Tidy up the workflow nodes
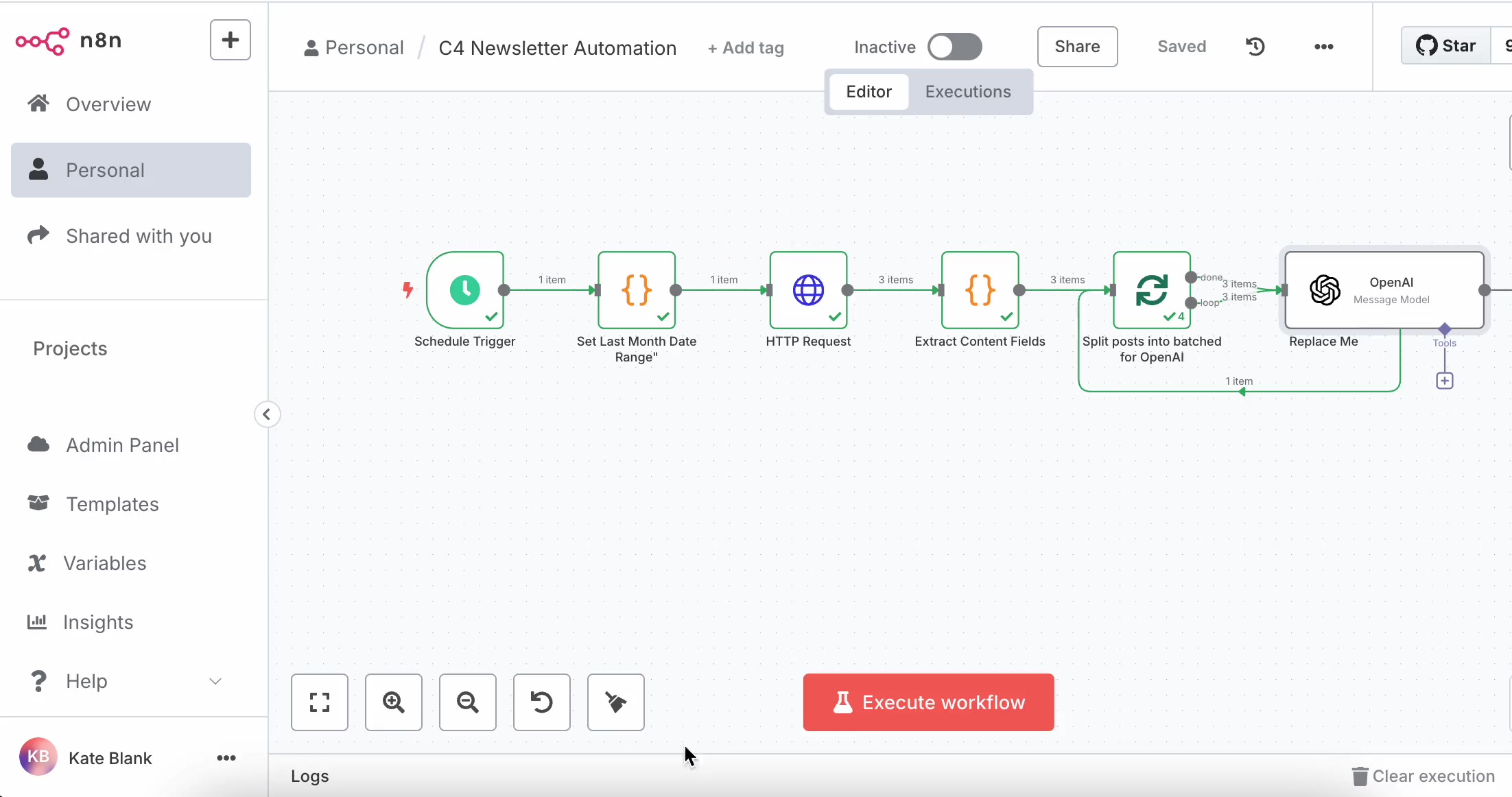This screenshot has height=797, width=1512. pyautogui.click(x=616, y=702)
